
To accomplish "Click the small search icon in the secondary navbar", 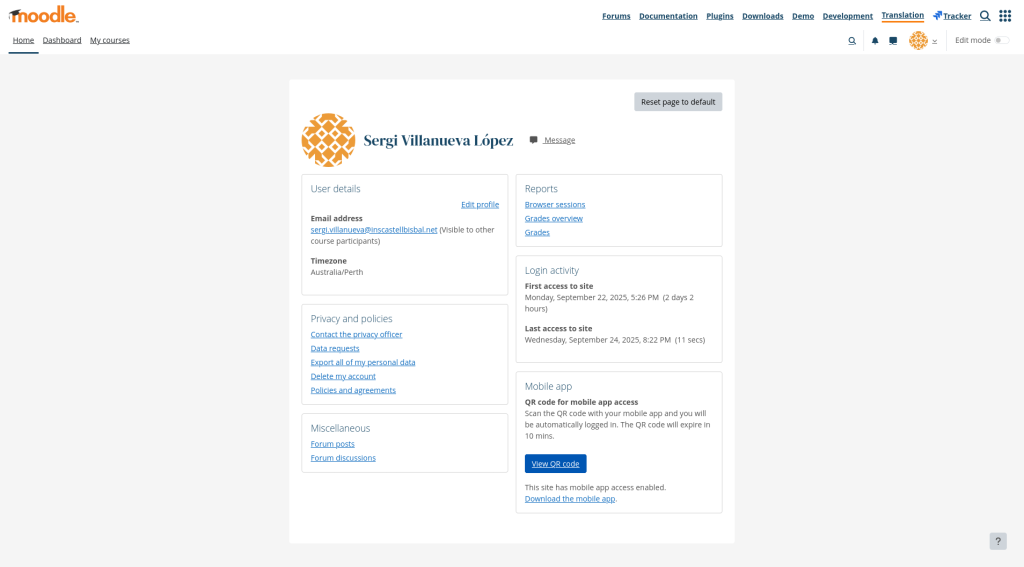I will [852, 41].
